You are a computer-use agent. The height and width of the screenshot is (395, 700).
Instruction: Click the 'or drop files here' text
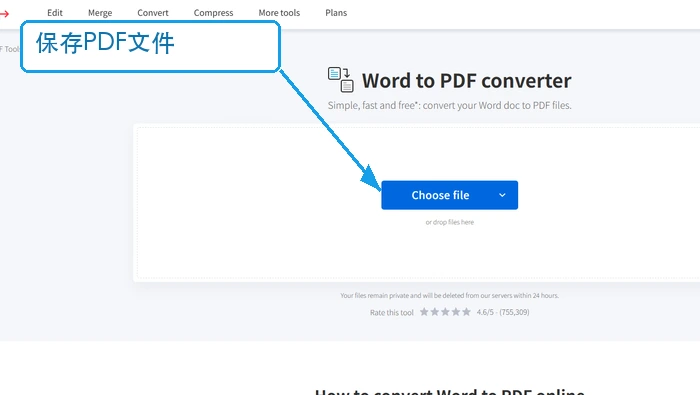(x=450, y=222)
